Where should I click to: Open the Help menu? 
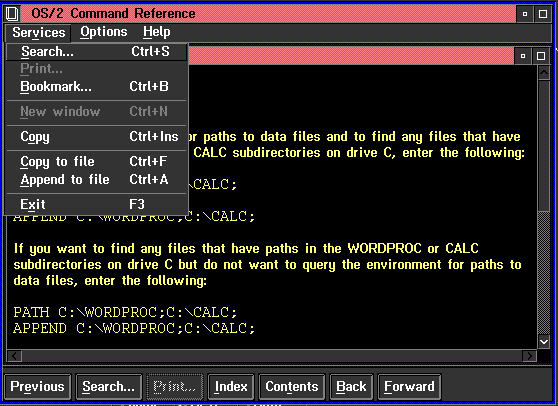click(x=157, y=32)
